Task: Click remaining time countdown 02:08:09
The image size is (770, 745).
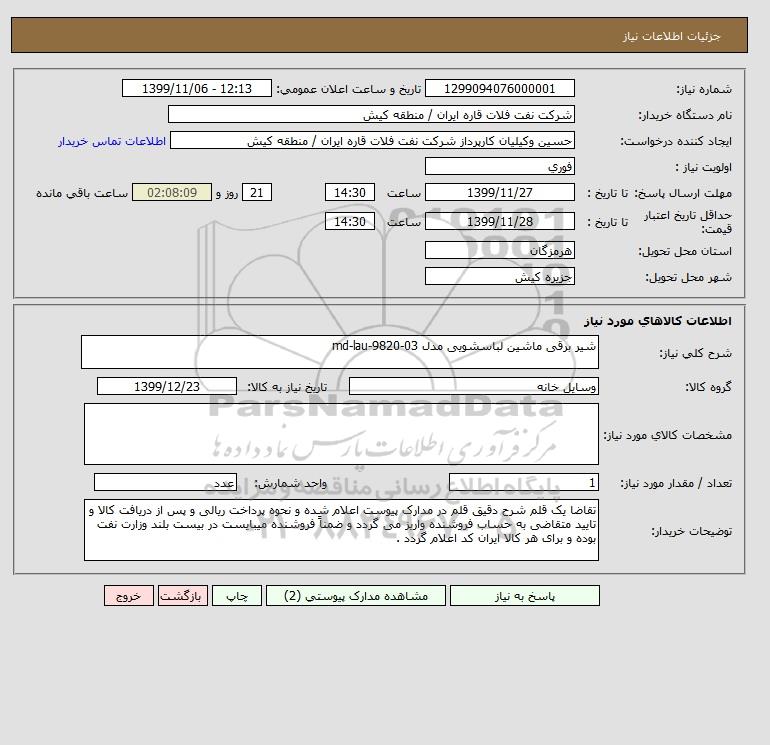Action: pyautogui.click(x=172, y=193)
